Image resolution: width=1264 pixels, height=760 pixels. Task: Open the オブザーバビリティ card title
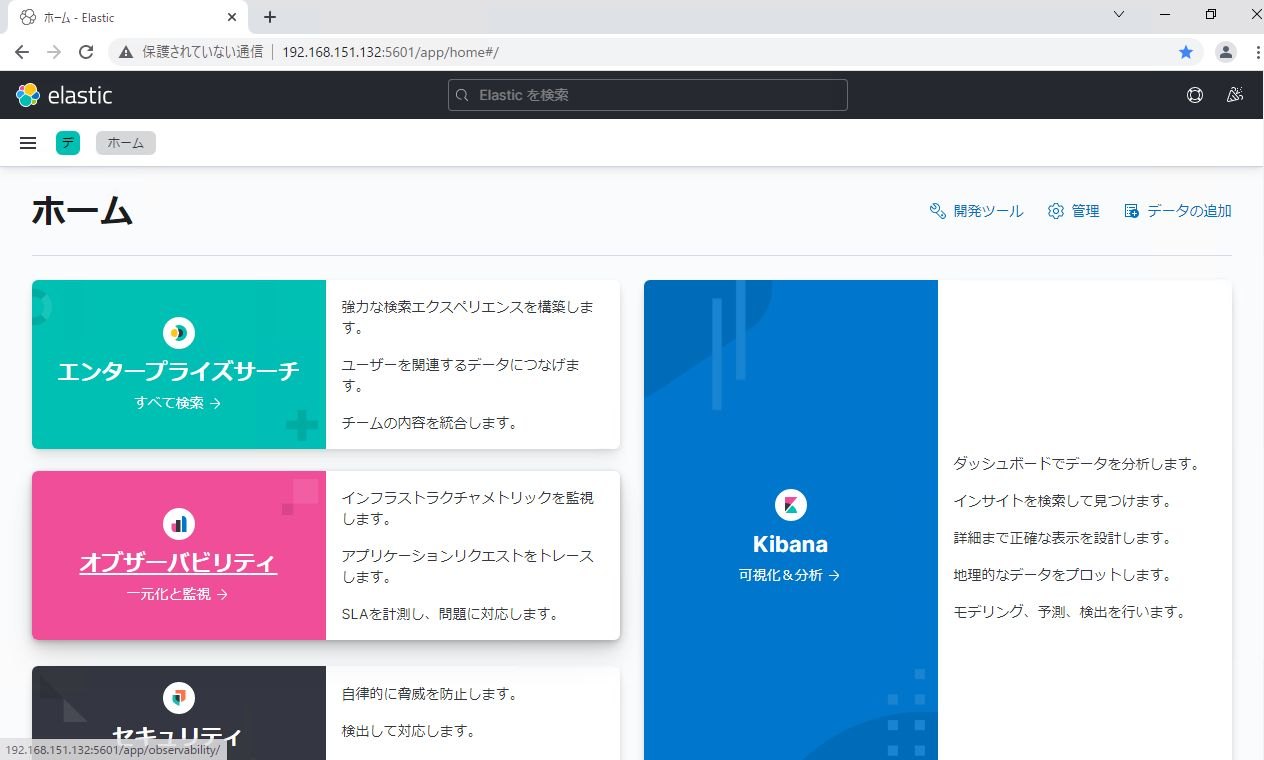click(x=178, y=562)
